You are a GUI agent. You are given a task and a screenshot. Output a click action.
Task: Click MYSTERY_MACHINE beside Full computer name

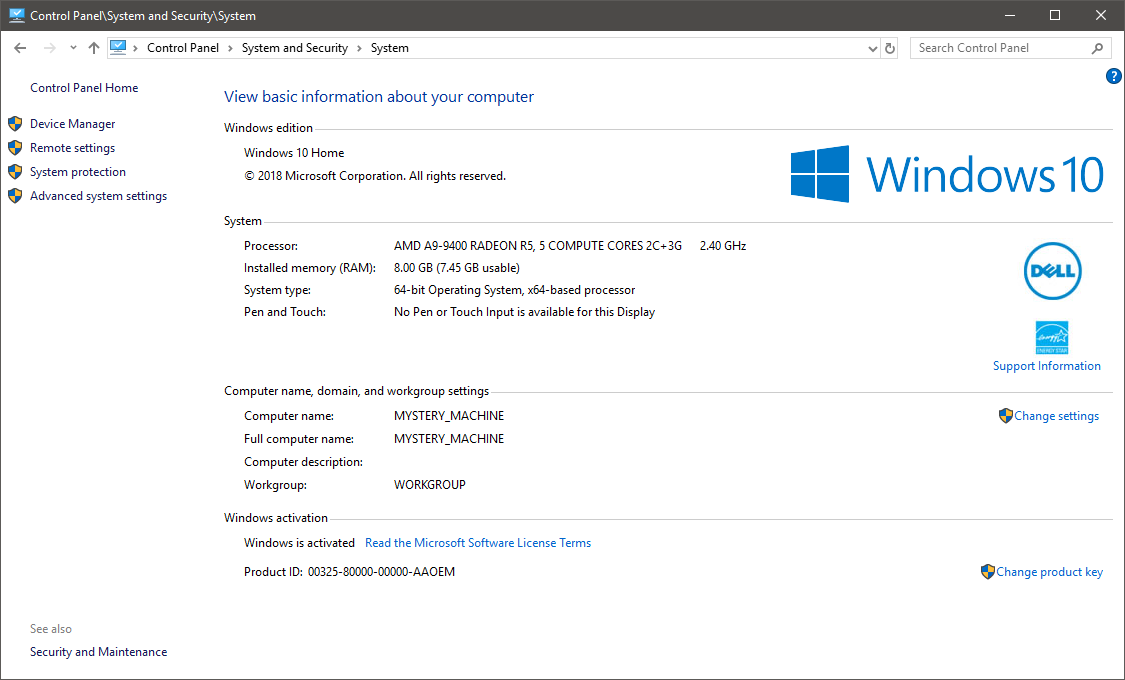click(x=449, y=439)
